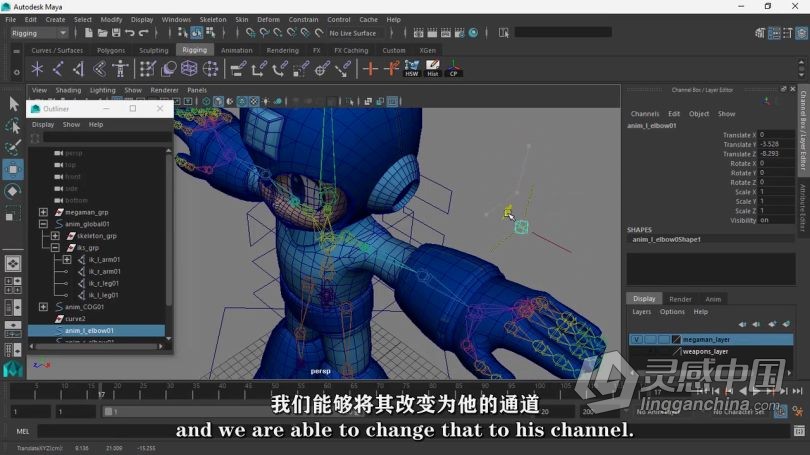Collapse iks_grp in the Outliner
810x455 pixels.
pyautogui.click(x=55, y=248)
